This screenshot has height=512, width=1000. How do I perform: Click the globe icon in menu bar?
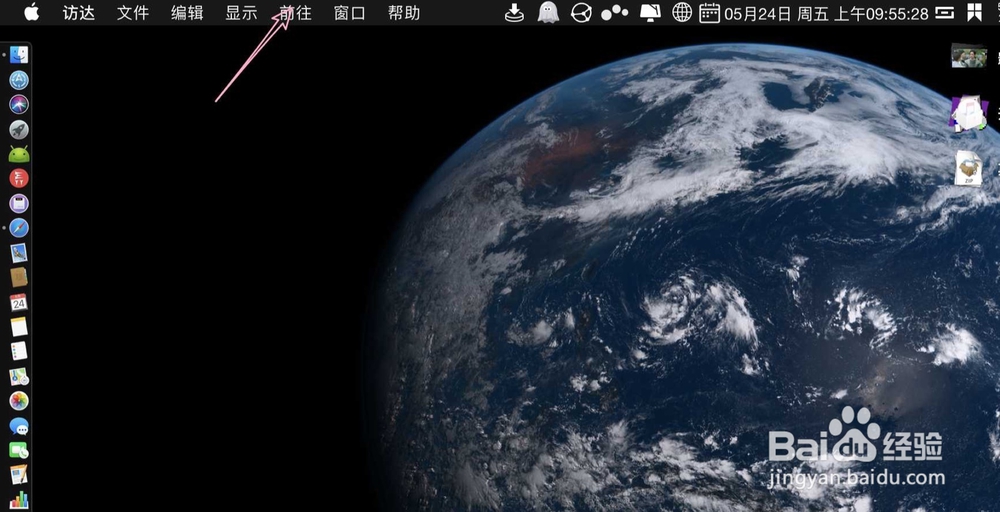[x=682, y=12]
